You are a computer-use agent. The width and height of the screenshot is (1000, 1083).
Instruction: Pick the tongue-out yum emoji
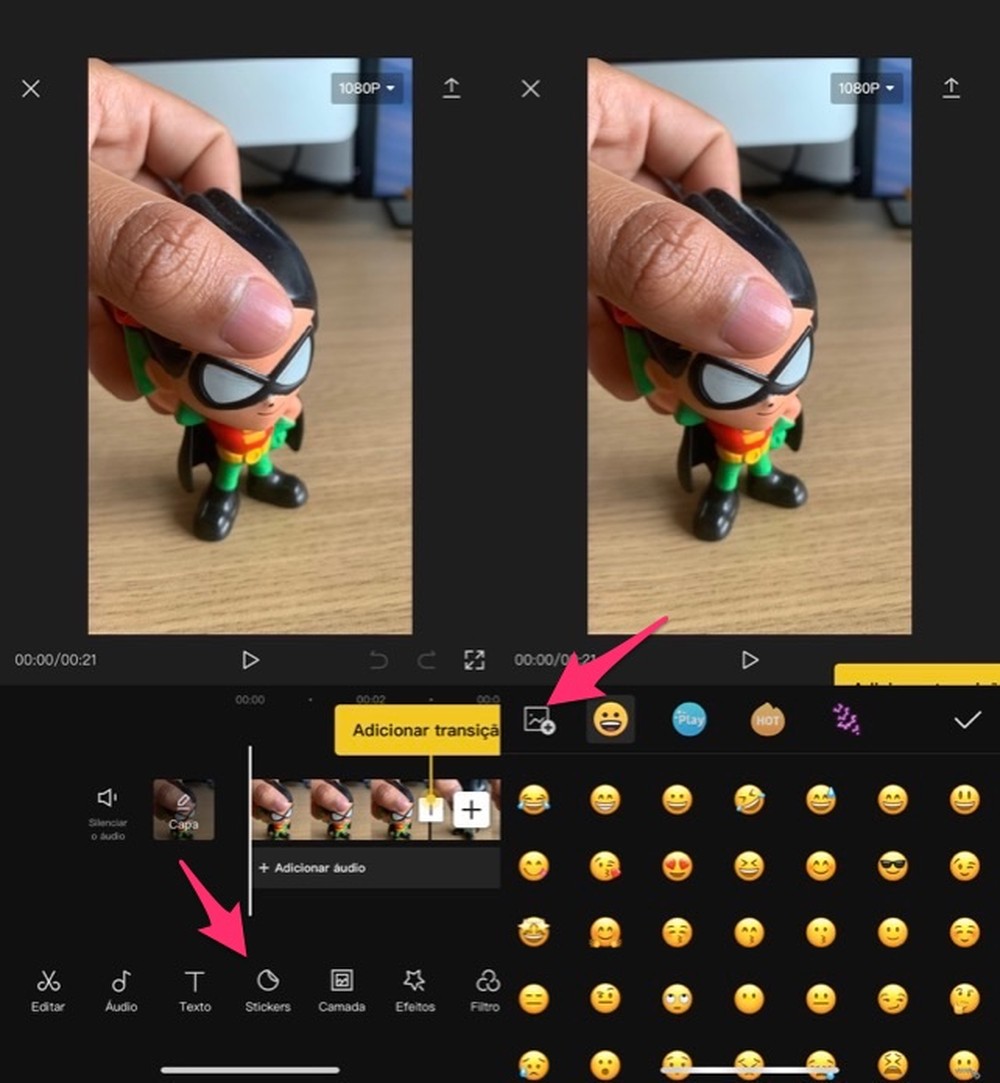click(534, 866)
